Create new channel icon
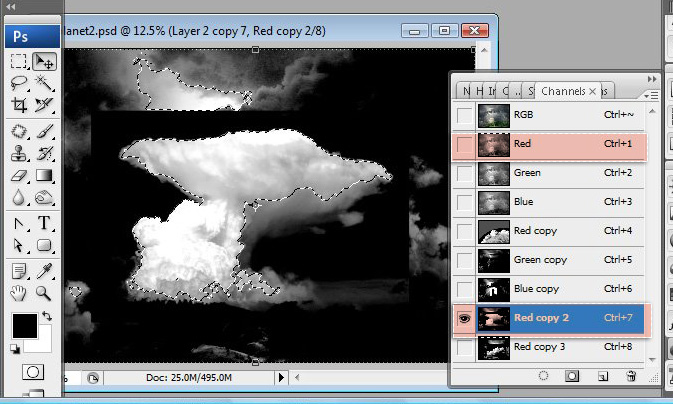 603,377
